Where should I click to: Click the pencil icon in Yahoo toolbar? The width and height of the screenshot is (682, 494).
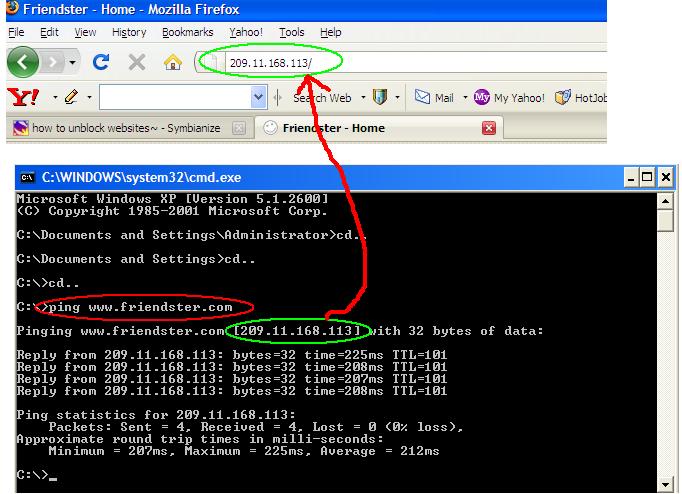coord(70,97)
